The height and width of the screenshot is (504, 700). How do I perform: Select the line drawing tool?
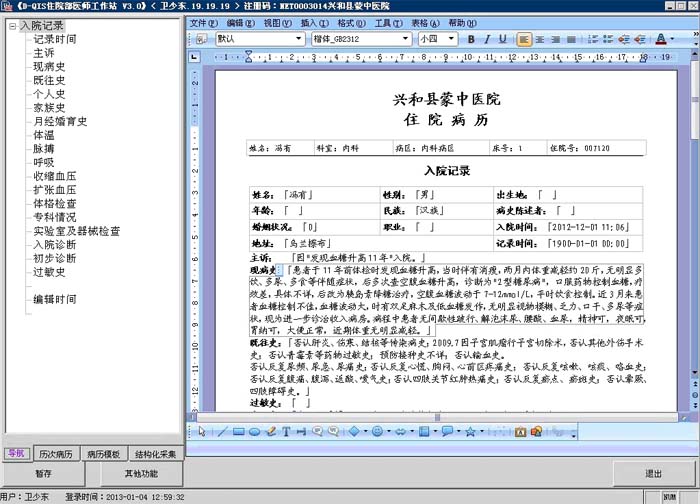point(222,431)
